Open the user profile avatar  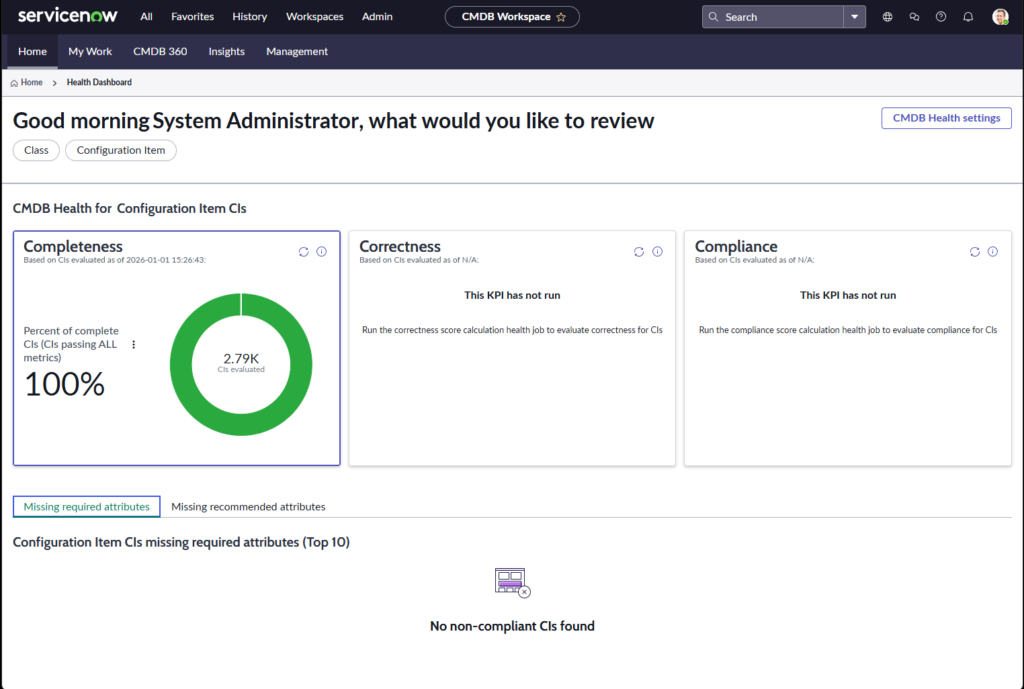tap(1000, 17)
